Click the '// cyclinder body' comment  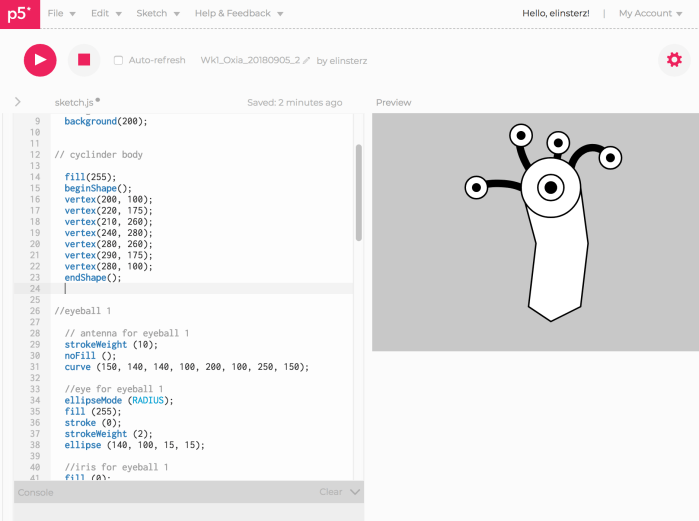(99, 155)
